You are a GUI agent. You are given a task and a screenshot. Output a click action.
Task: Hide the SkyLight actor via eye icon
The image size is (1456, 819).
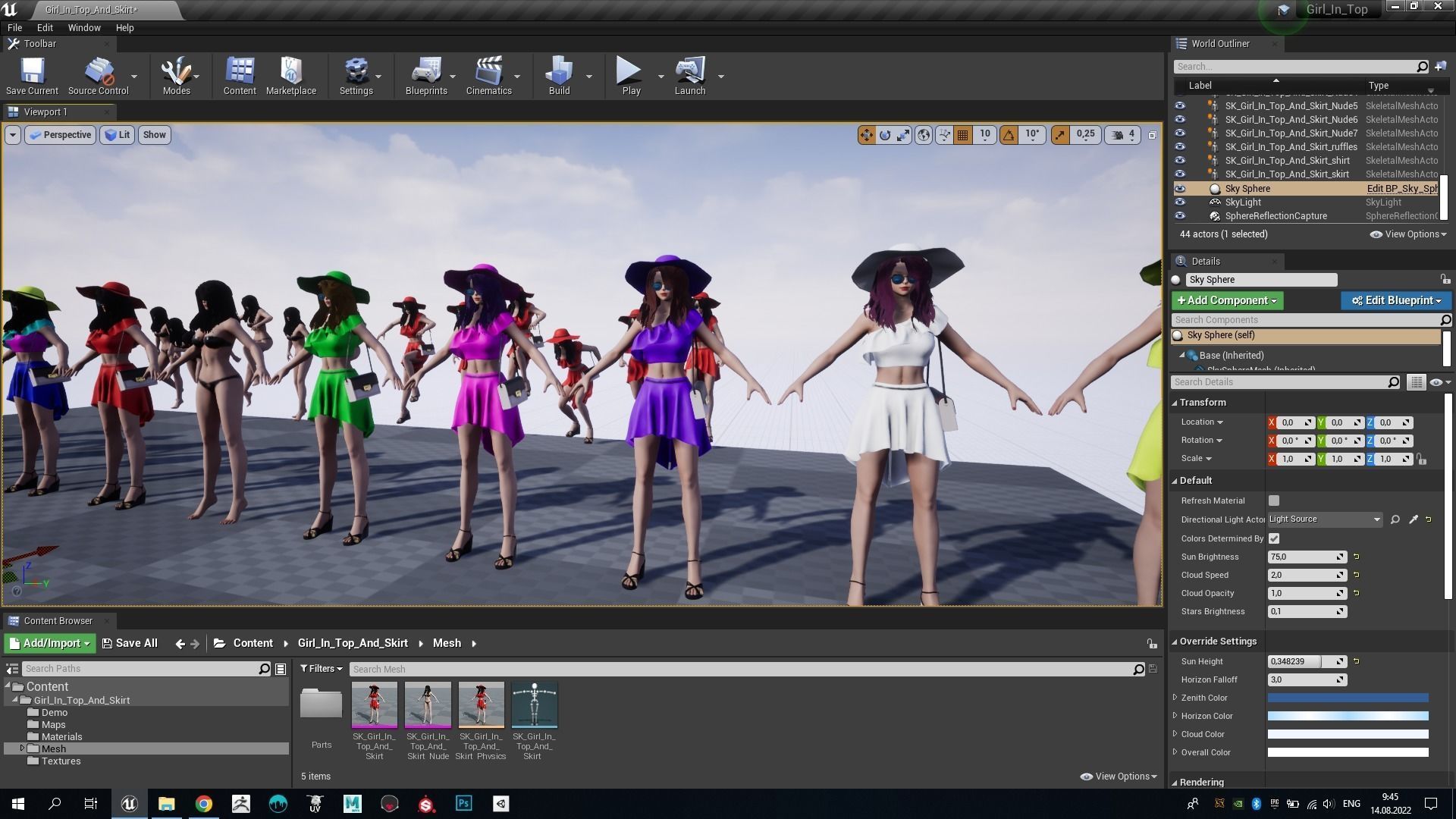coord(1180,202)
